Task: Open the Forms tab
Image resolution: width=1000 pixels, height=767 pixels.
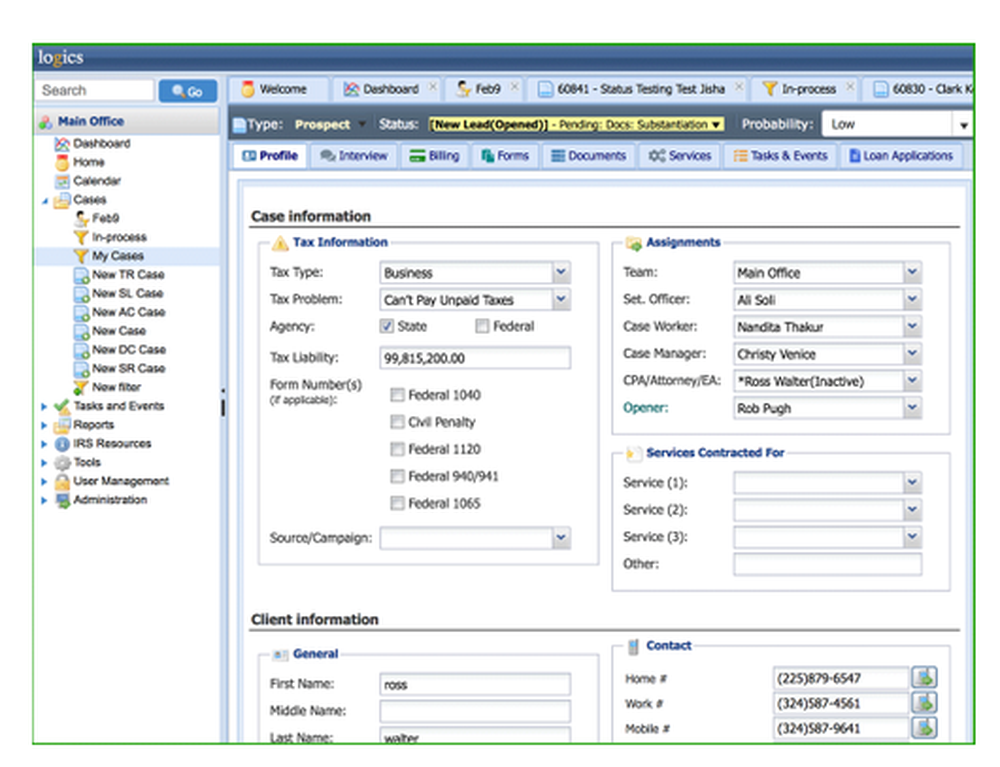Action: click(x=504, y=156)
